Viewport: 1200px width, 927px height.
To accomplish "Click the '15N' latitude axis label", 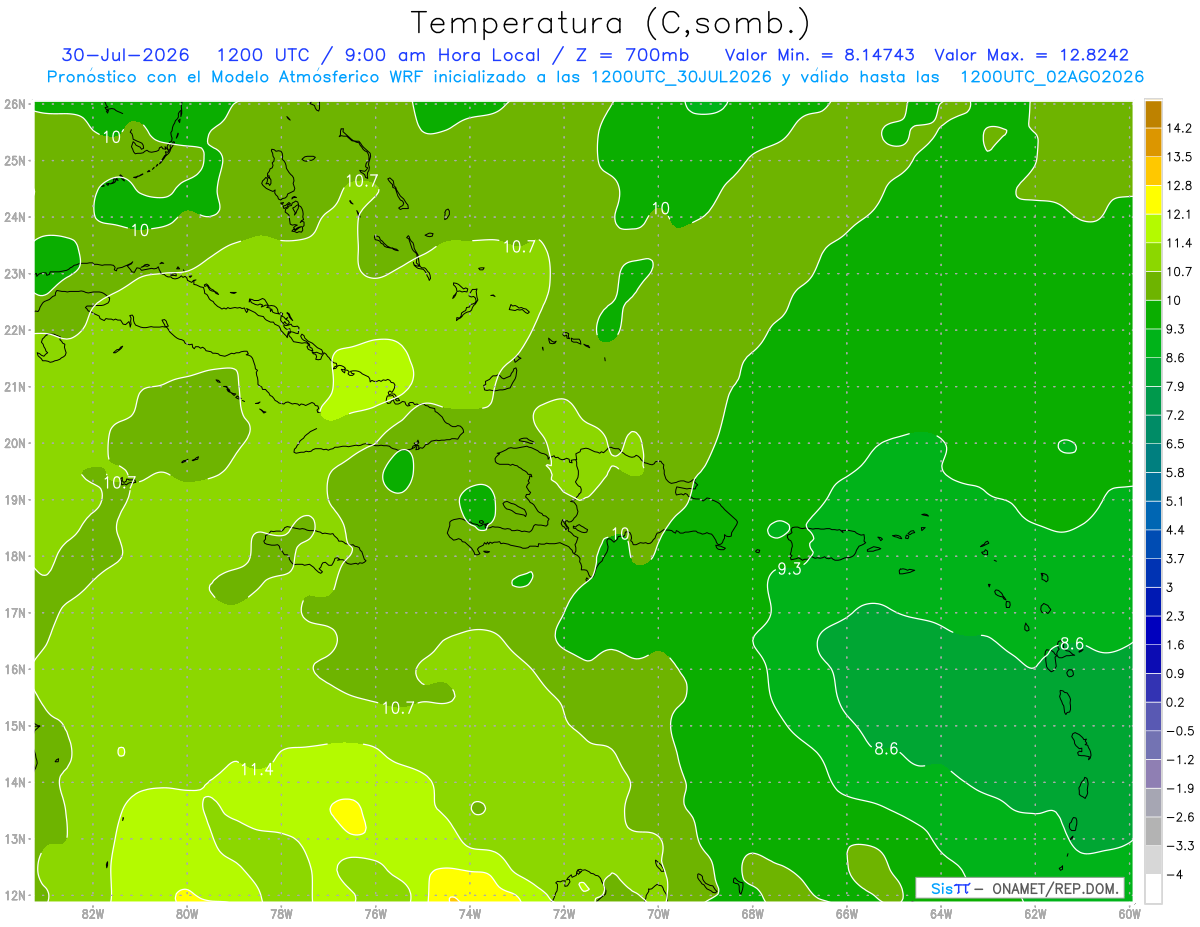I will point(15,726).
